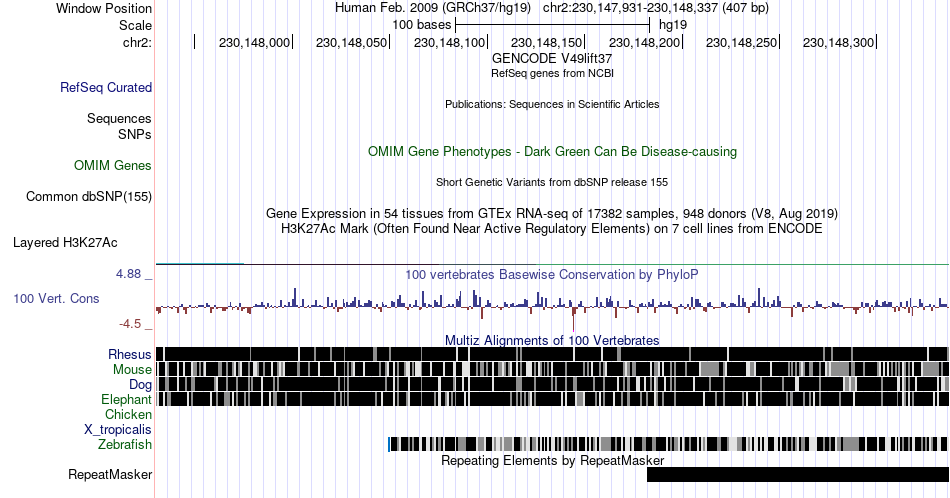Click the Elephant alignment row
Image resolution: width=950 pixels, height=498 pixels.
pos(552,399)
